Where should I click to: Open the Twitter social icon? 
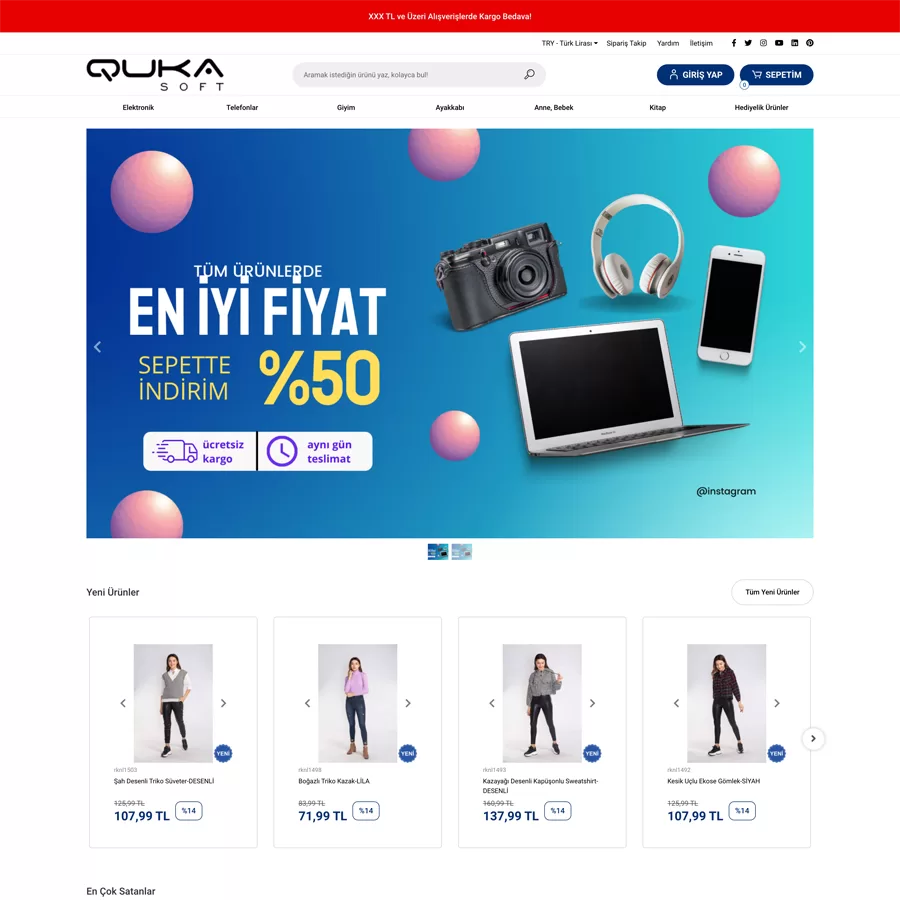coord(748,43)
